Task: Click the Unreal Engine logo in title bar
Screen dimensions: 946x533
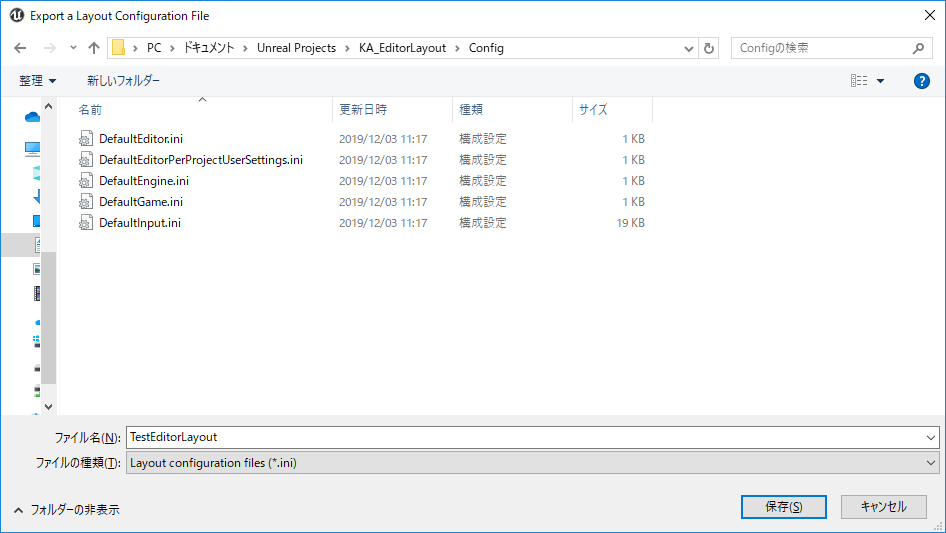Action: [16, 16]
